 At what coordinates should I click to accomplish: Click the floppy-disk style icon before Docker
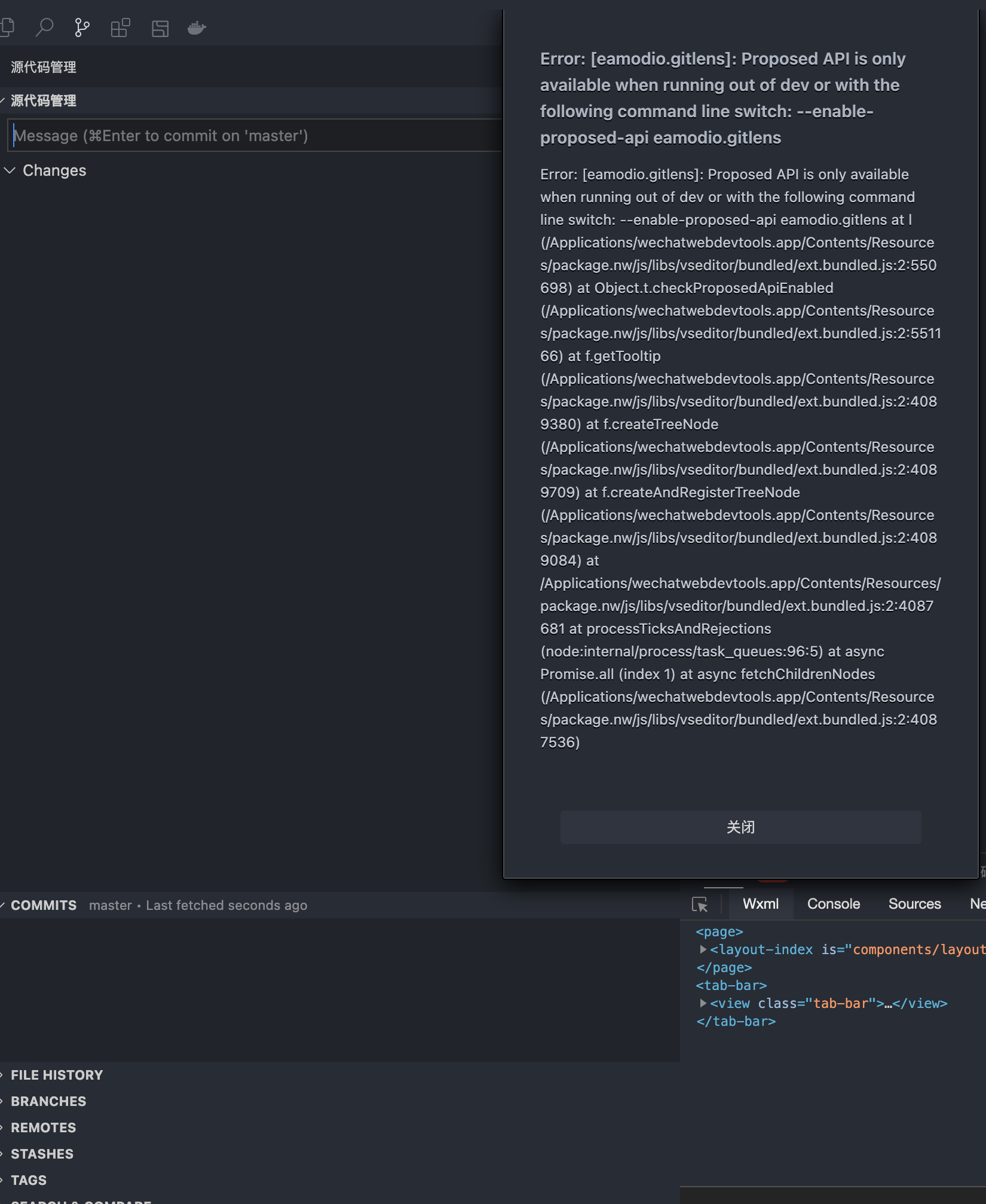click(160, 28)
